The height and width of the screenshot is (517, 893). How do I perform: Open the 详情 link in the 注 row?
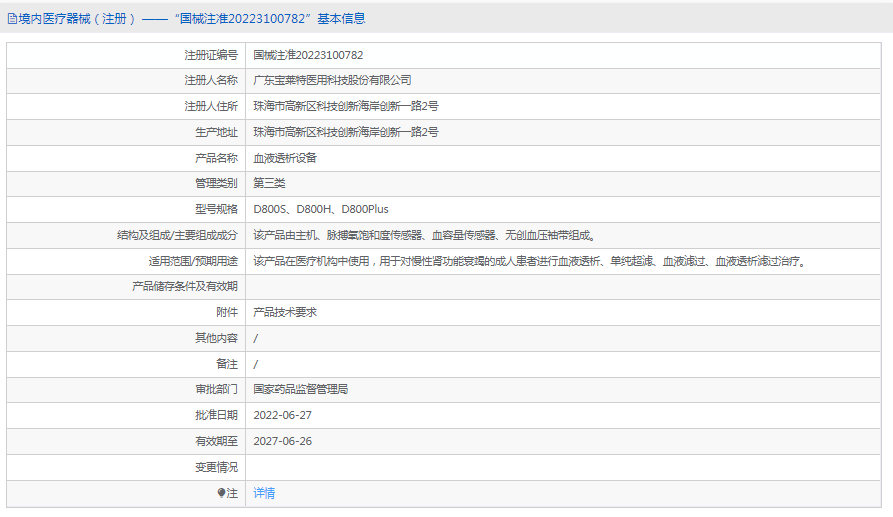(x=264, y=493)
